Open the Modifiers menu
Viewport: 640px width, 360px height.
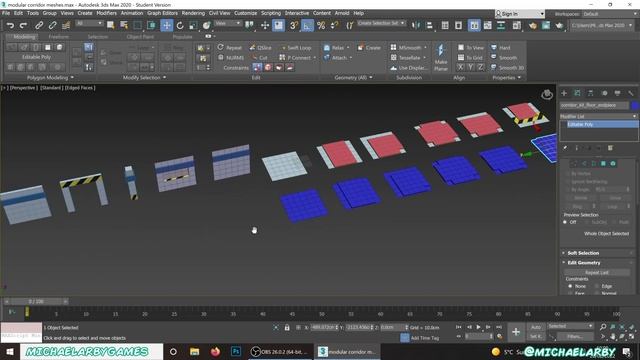106,13
